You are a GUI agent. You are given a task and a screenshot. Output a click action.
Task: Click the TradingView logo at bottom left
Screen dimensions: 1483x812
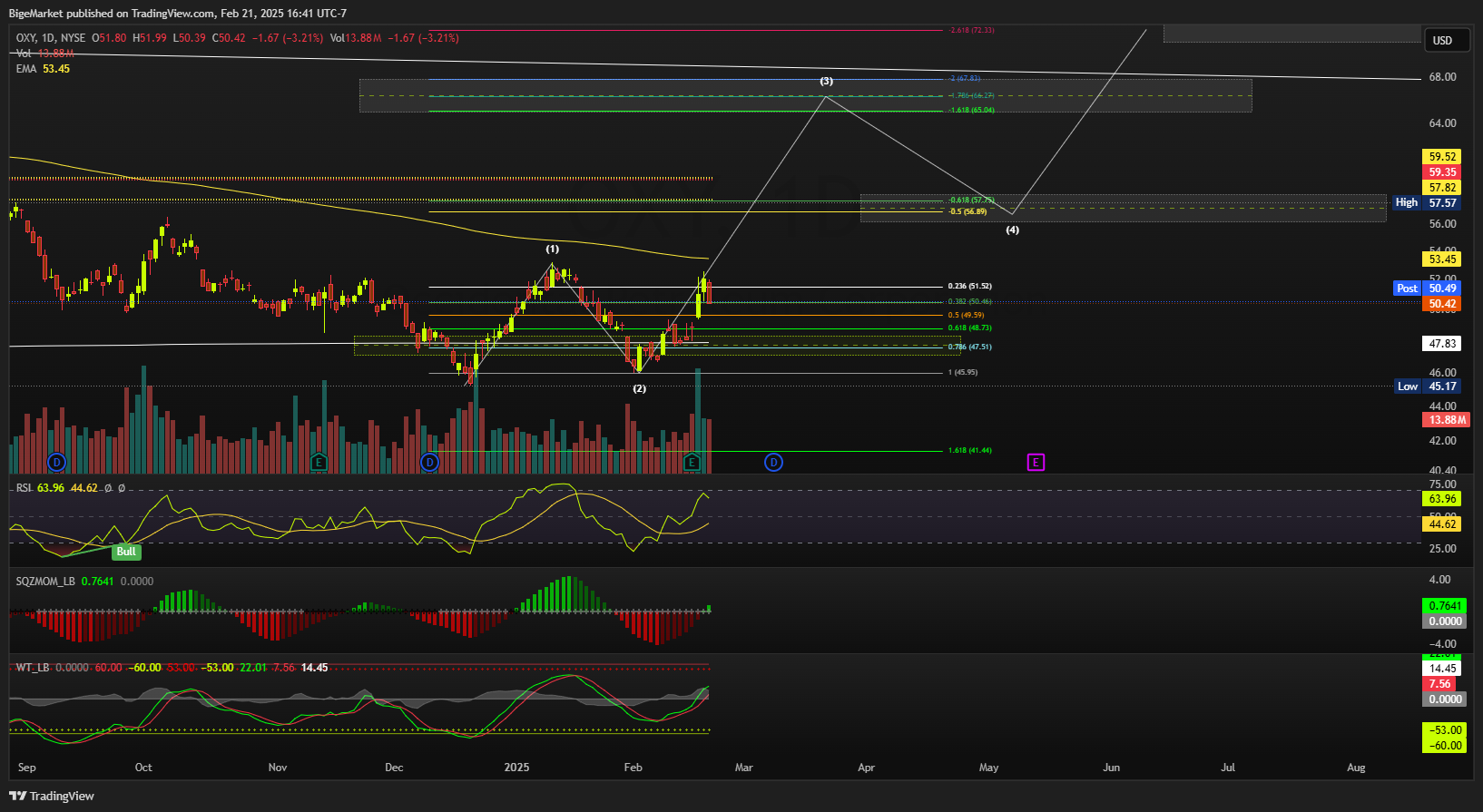pos(52,796)
